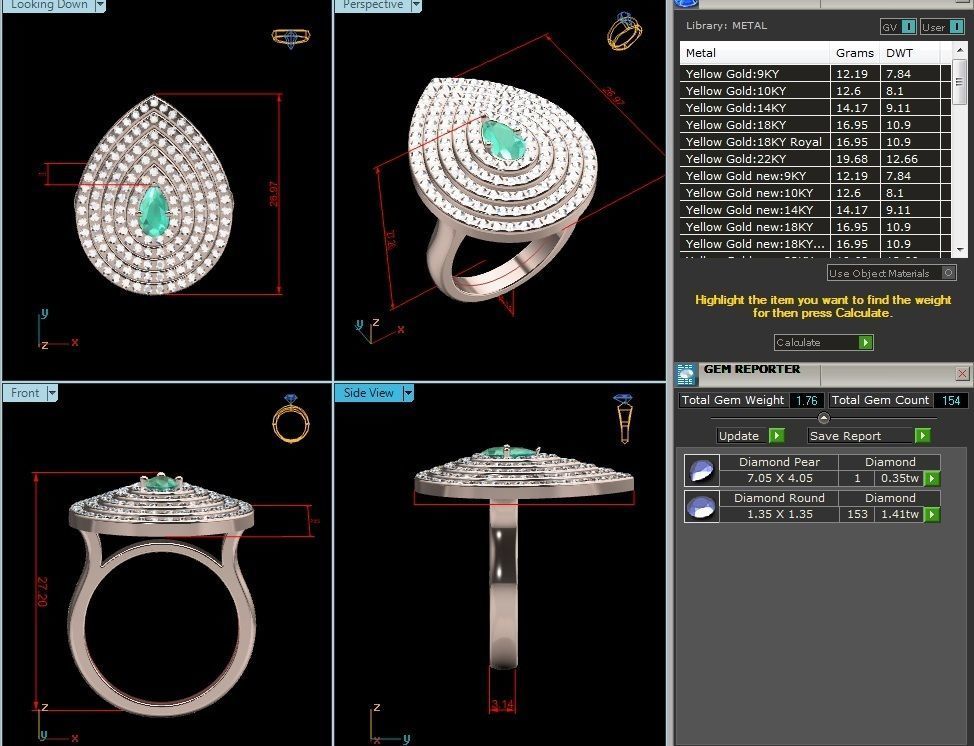
Task: Toggle the GV library switch
Action: [x=908, y=27]
